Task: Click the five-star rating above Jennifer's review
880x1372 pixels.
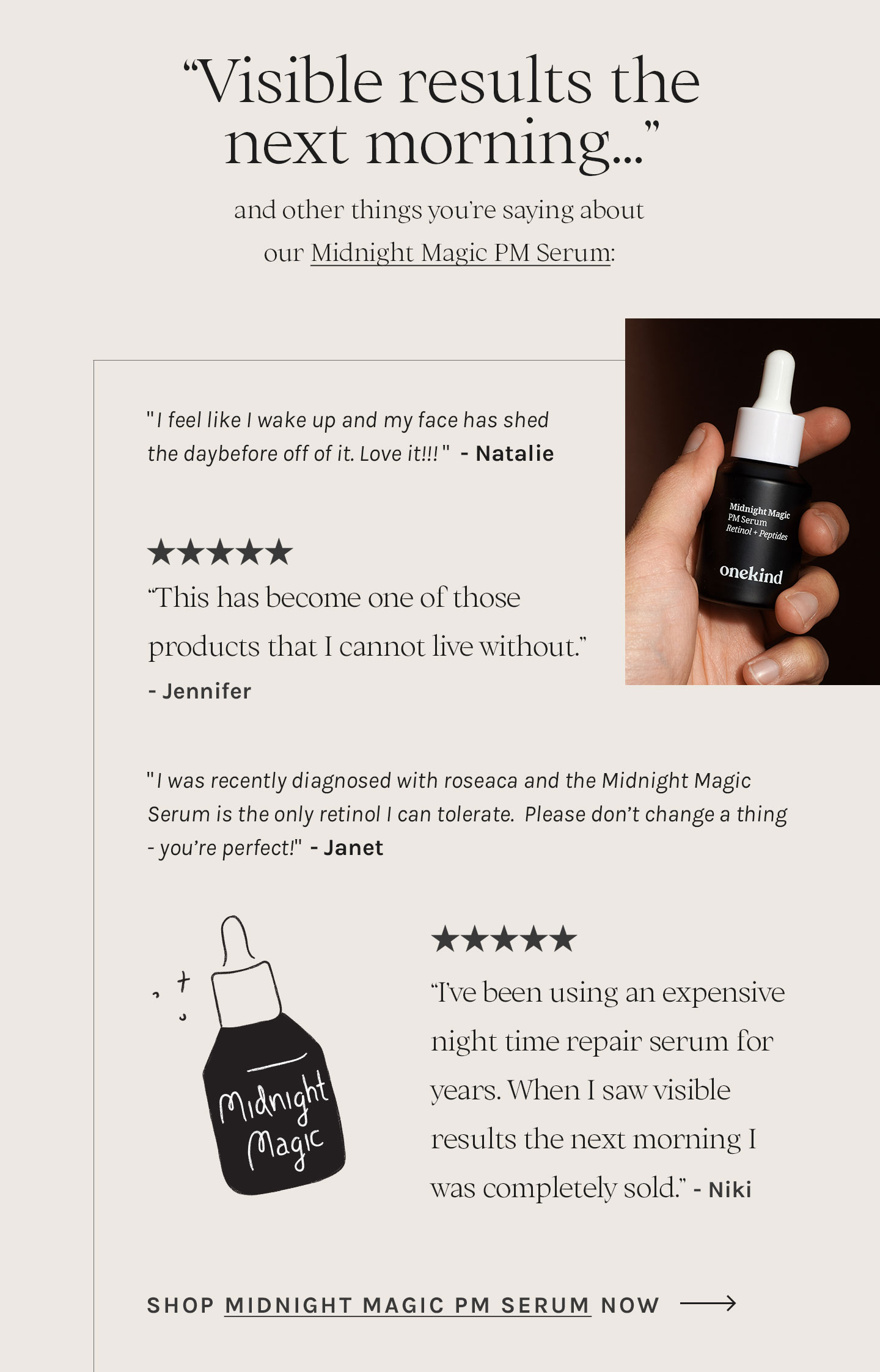Action: pos(220,552)
